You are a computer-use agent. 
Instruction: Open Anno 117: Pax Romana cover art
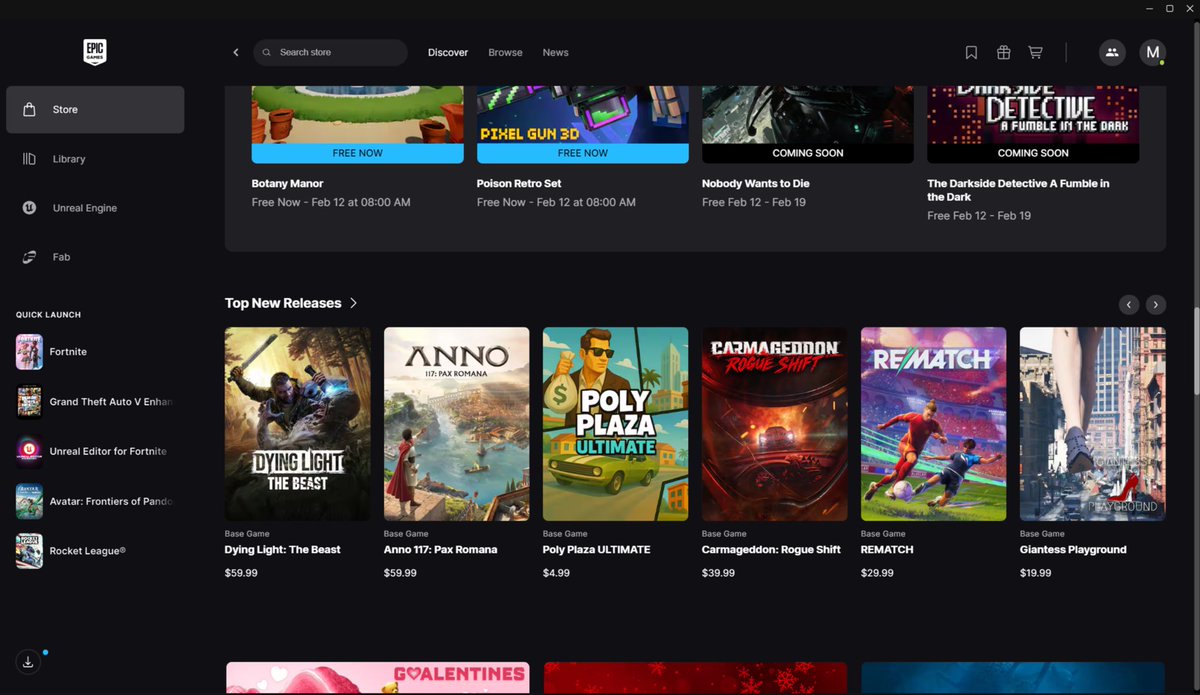click(457, 424)
